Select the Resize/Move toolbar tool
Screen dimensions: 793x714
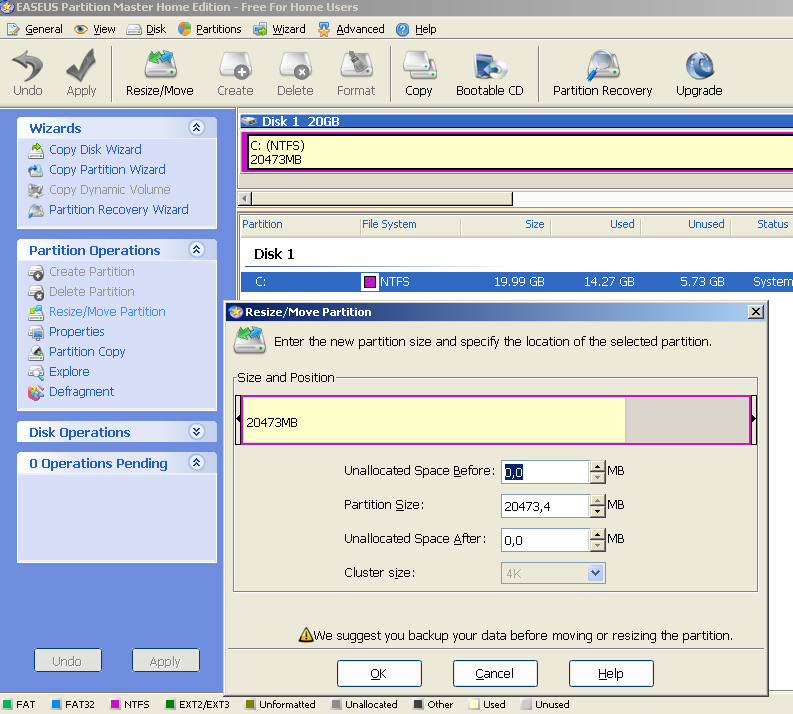[x=160, y=74]
